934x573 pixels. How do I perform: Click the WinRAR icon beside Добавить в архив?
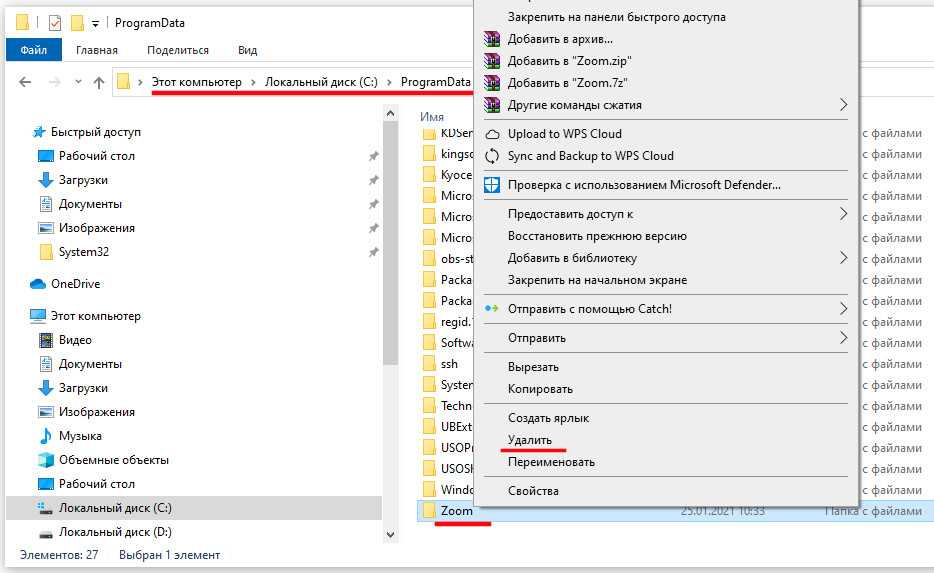tap(491, 39)
